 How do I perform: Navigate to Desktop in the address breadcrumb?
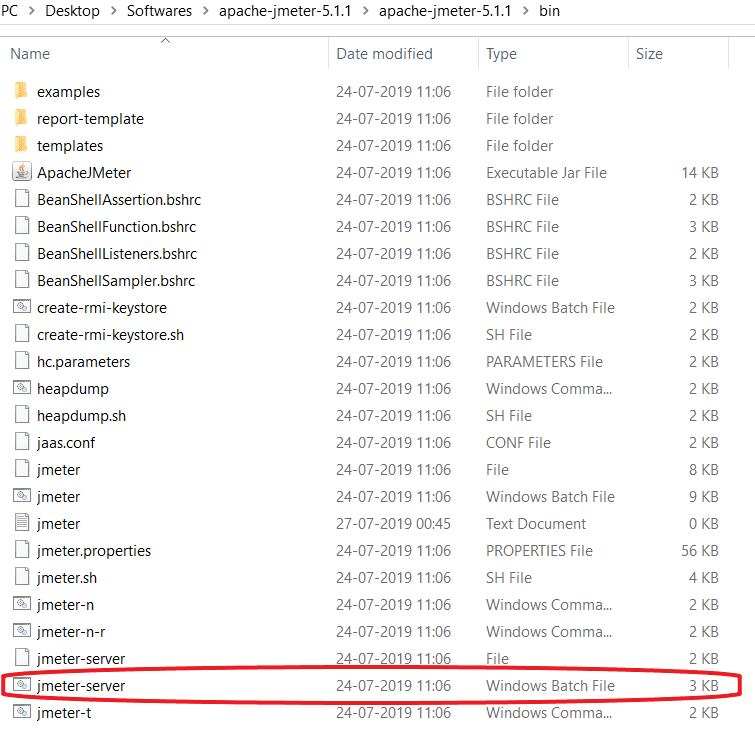[74, 11]
